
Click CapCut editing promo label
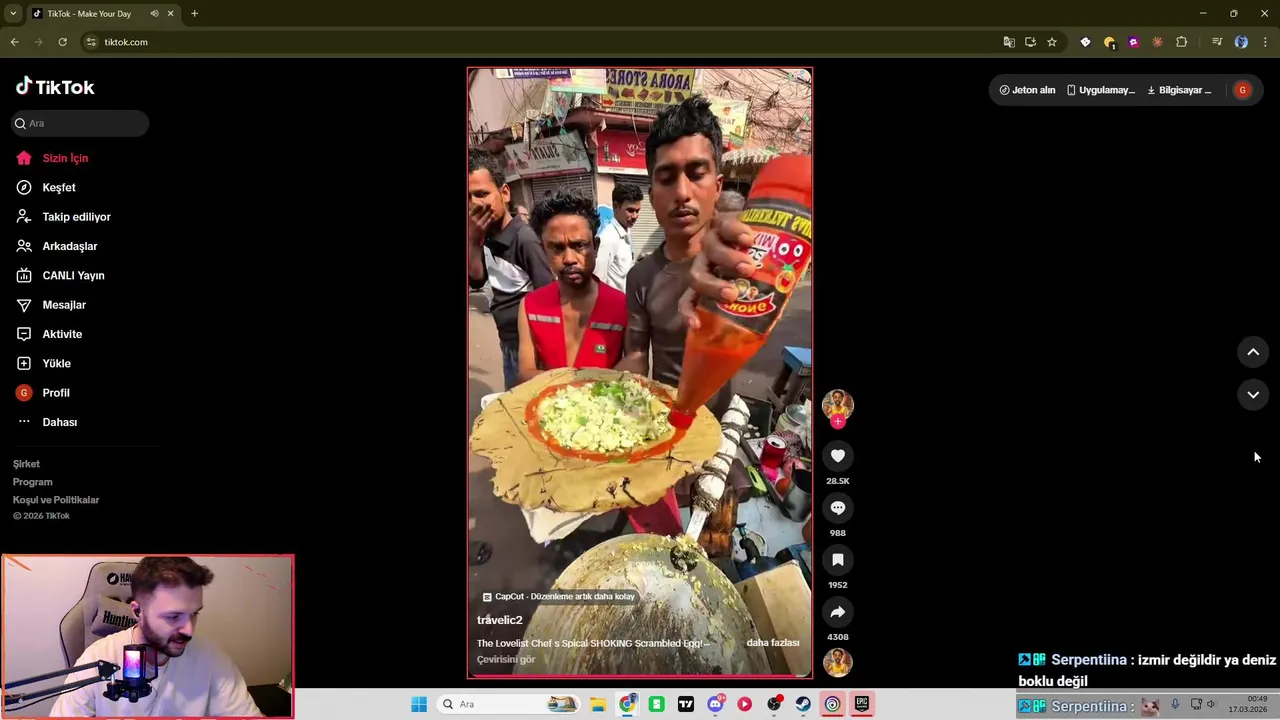(x=558, y=597)
